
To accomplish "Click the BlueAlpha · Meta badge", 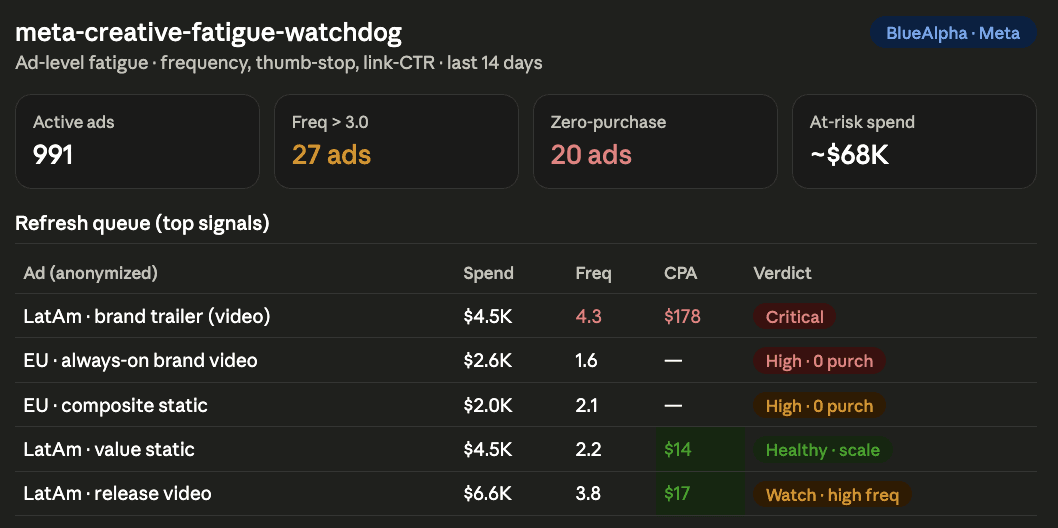I will pos(953,32).
